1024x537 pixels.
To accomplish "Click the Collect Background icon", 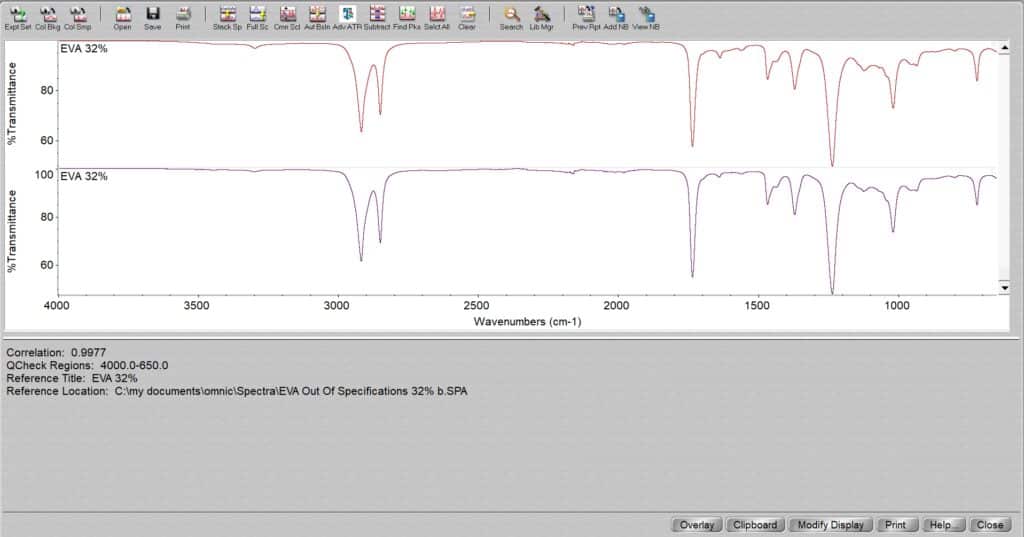I will [48, 16].
